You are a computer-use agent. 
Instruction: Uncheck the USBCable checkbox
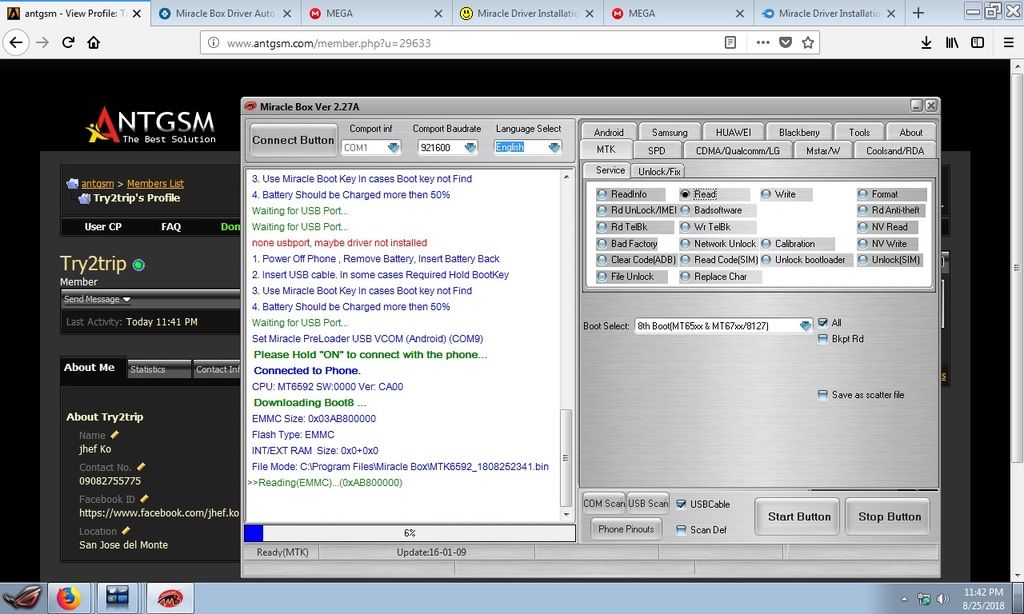click(681, 504)
